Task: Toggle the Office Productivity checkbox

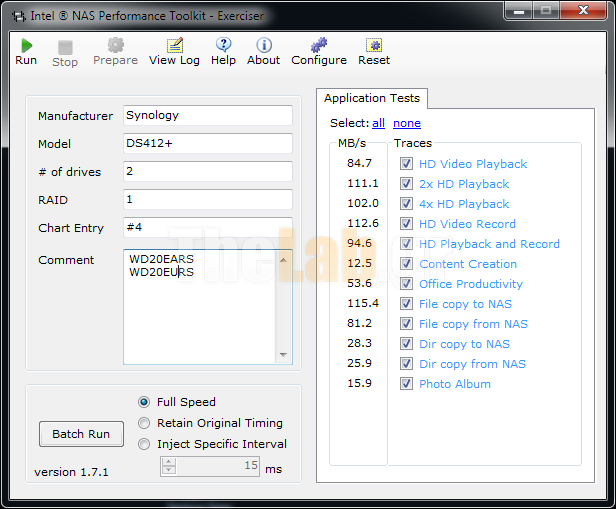Action: [x=406, y=284]
